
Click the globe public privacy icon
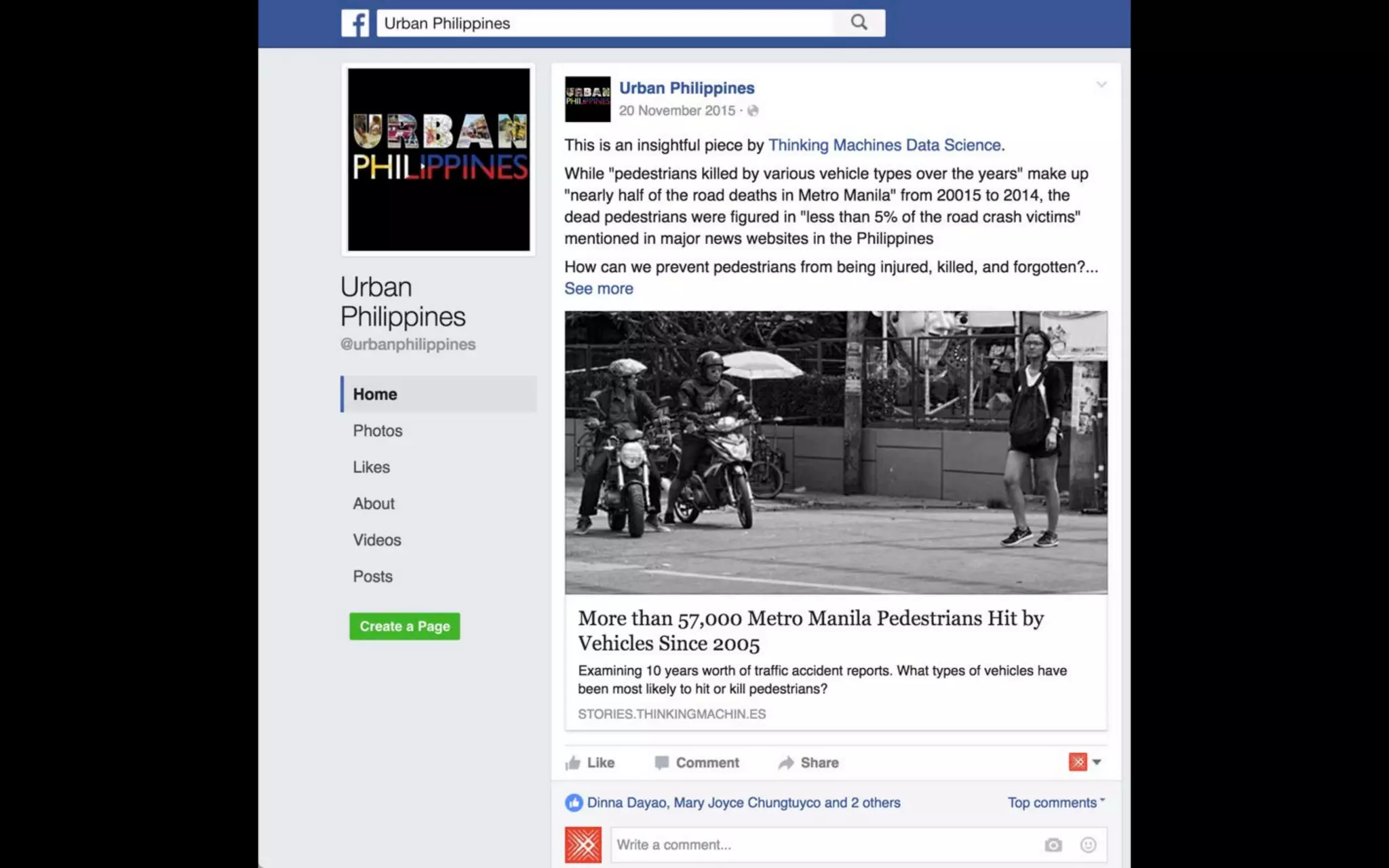click(753, 111)
